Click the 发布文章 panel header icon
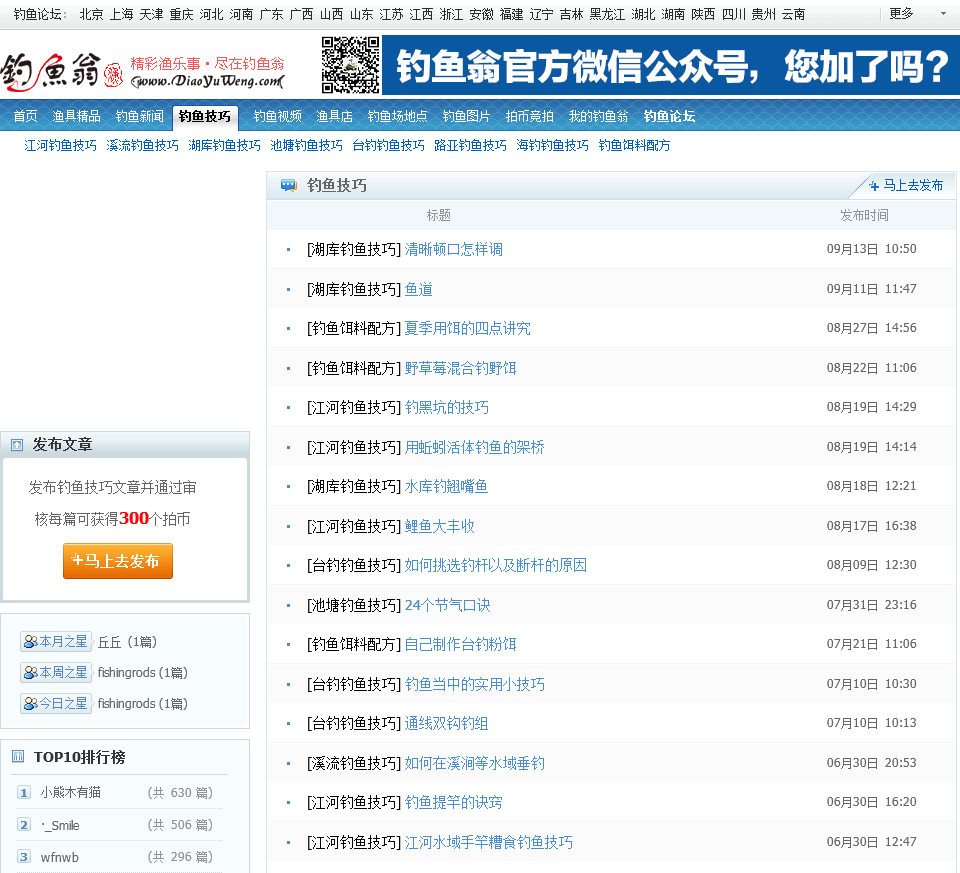Image resolution: width=960 pixels, height=873 pixels. click(x=17, y=445)
